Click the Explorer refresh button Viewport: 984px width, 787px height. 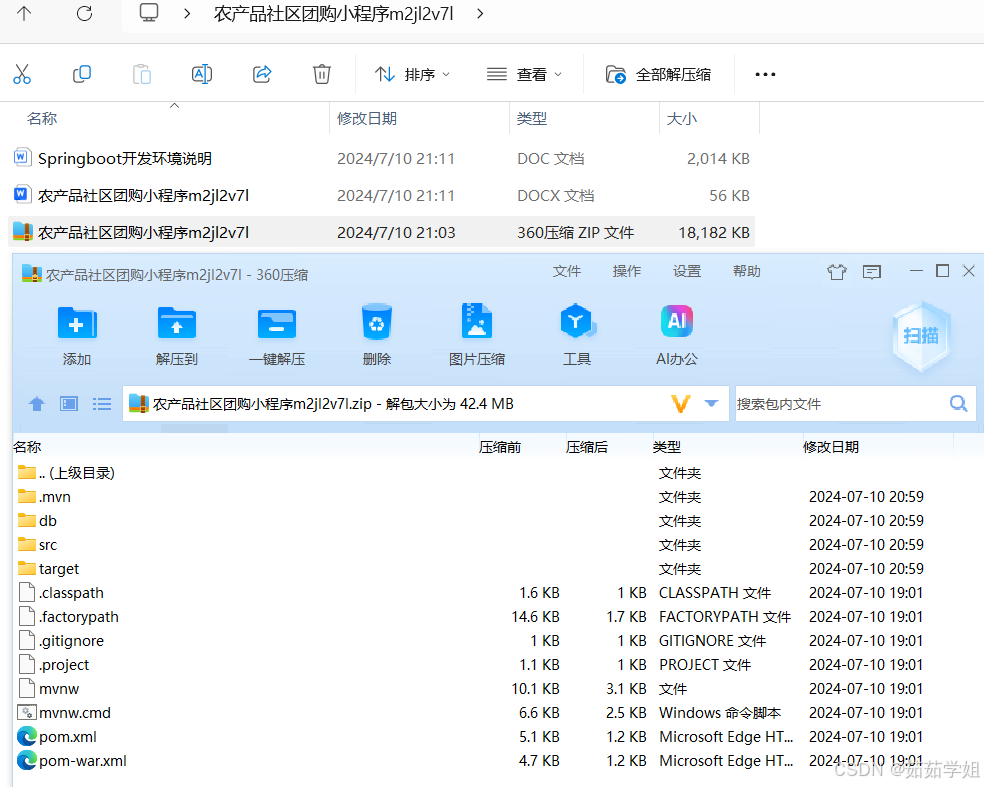tap(84, 13)
